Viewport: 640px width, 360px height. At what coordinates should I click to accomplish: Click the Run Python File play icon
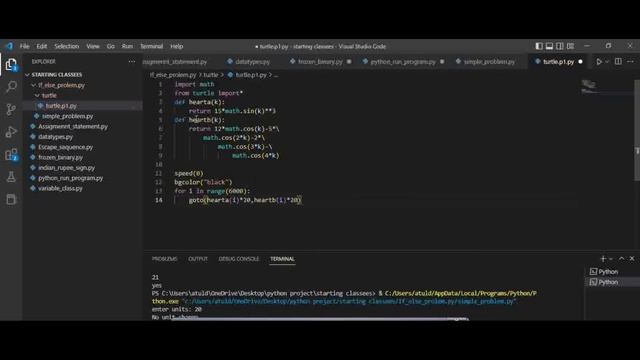coord(598,62)
